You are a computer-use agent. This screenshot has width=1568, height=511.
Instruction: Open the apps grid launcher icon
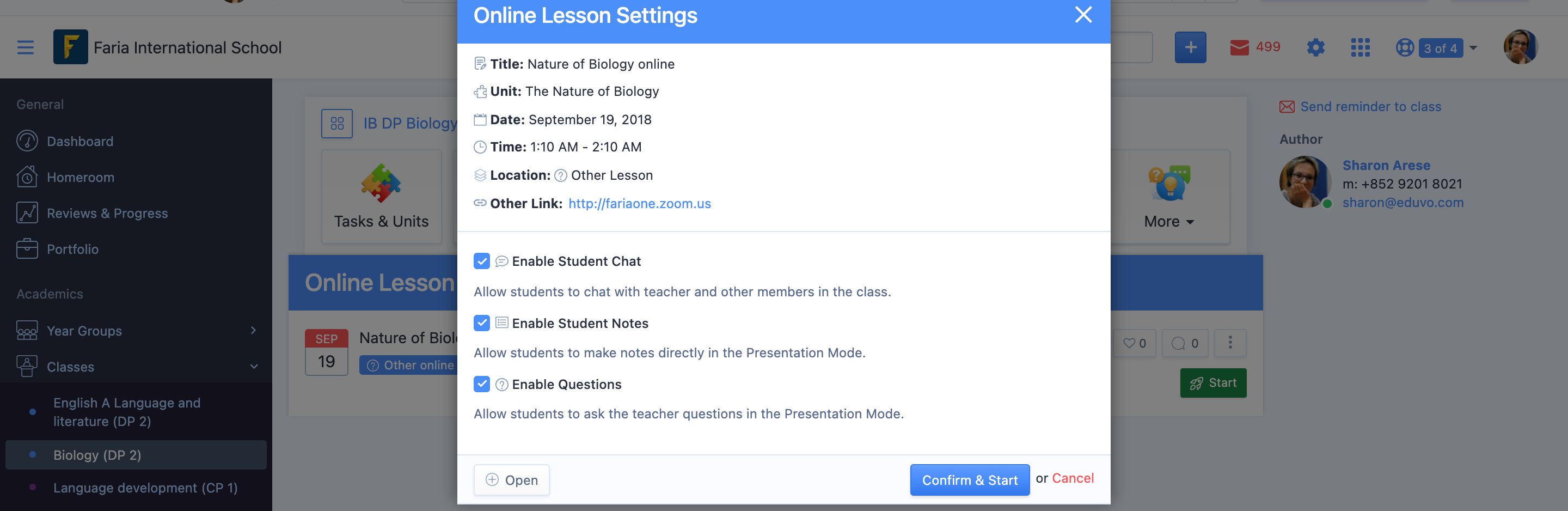[1360, 47]
